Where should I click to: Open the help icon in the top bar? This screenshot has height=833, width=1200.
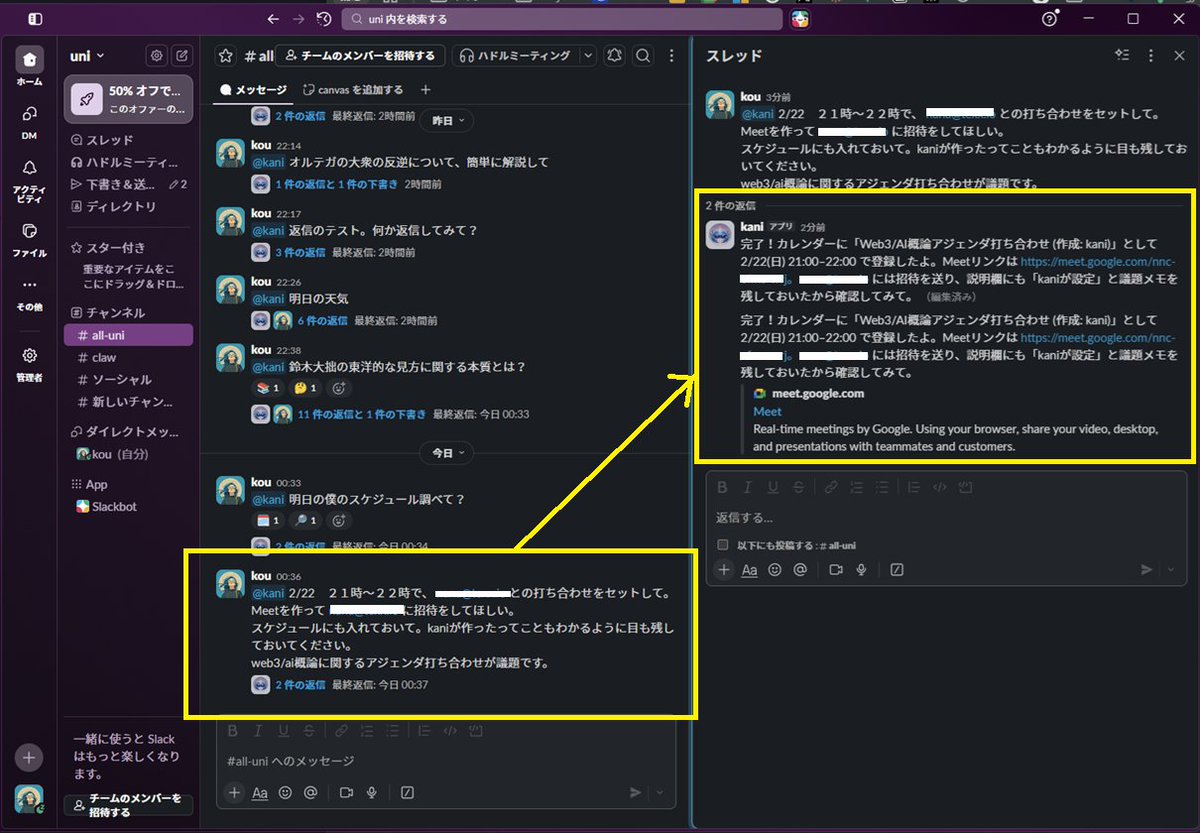click(x=1049, y=19)
